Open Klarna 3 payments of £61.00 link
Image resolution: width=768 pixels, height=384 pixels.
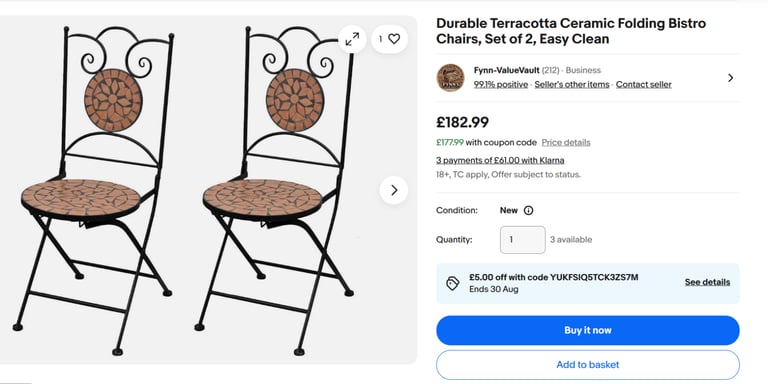[500, 160]
